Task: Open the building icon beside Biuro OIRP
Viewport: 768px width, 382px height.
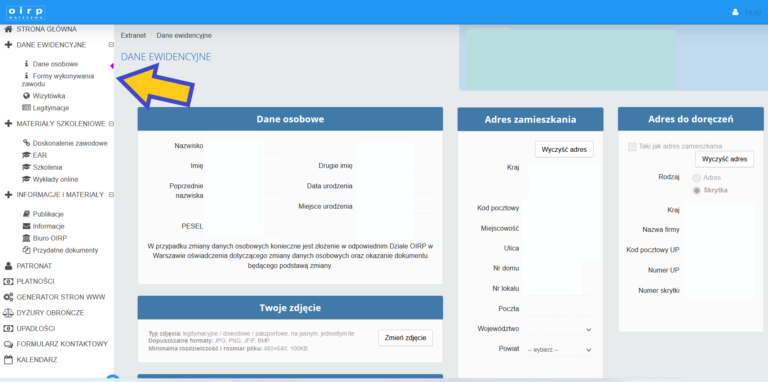Action: click(26, 238)
